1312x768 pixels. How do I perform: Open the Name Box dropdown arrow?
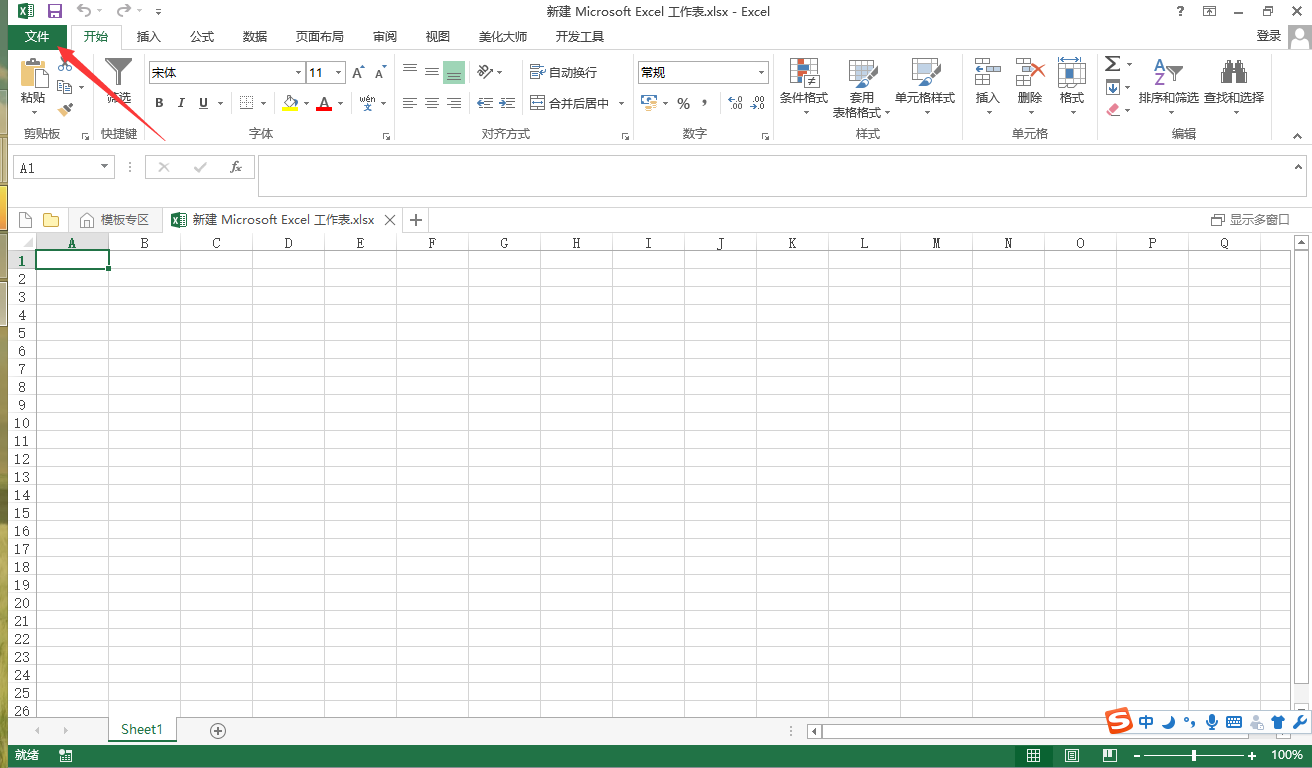pyautogui.click(x=105, y=167)
